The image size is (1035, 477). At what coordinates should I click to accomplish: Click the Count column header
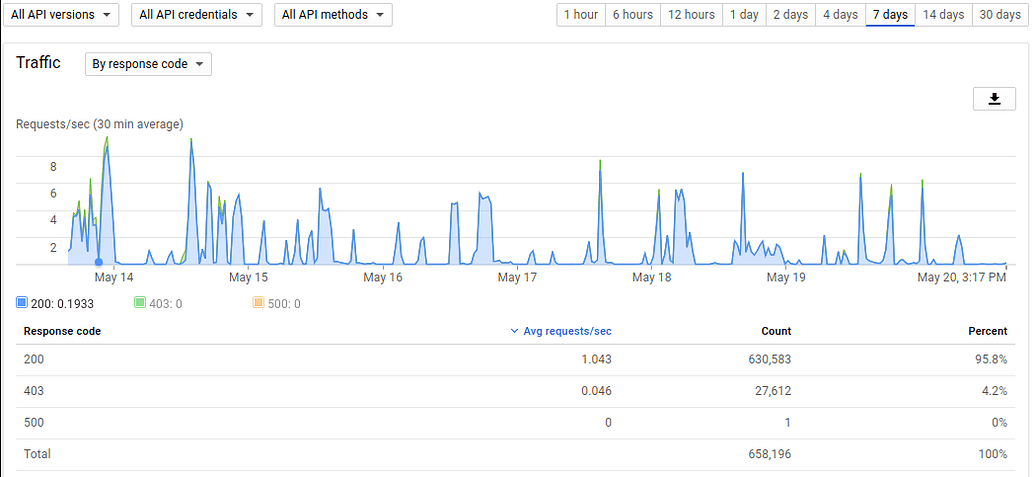click(775, 331)
